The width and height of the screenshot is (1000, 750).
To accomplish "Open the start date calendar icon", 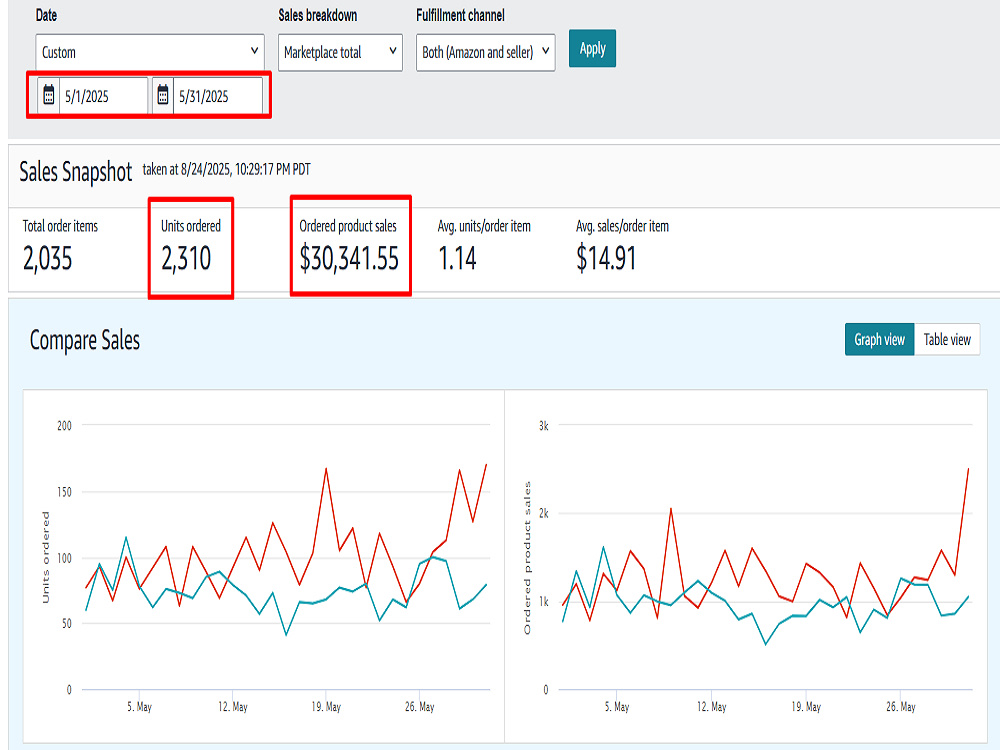I will point(48,96).
